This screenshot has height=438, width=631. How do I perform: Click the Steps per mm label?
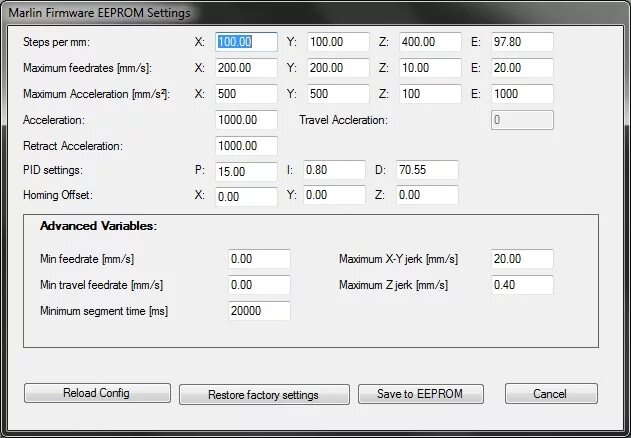(x=56, y=42)
